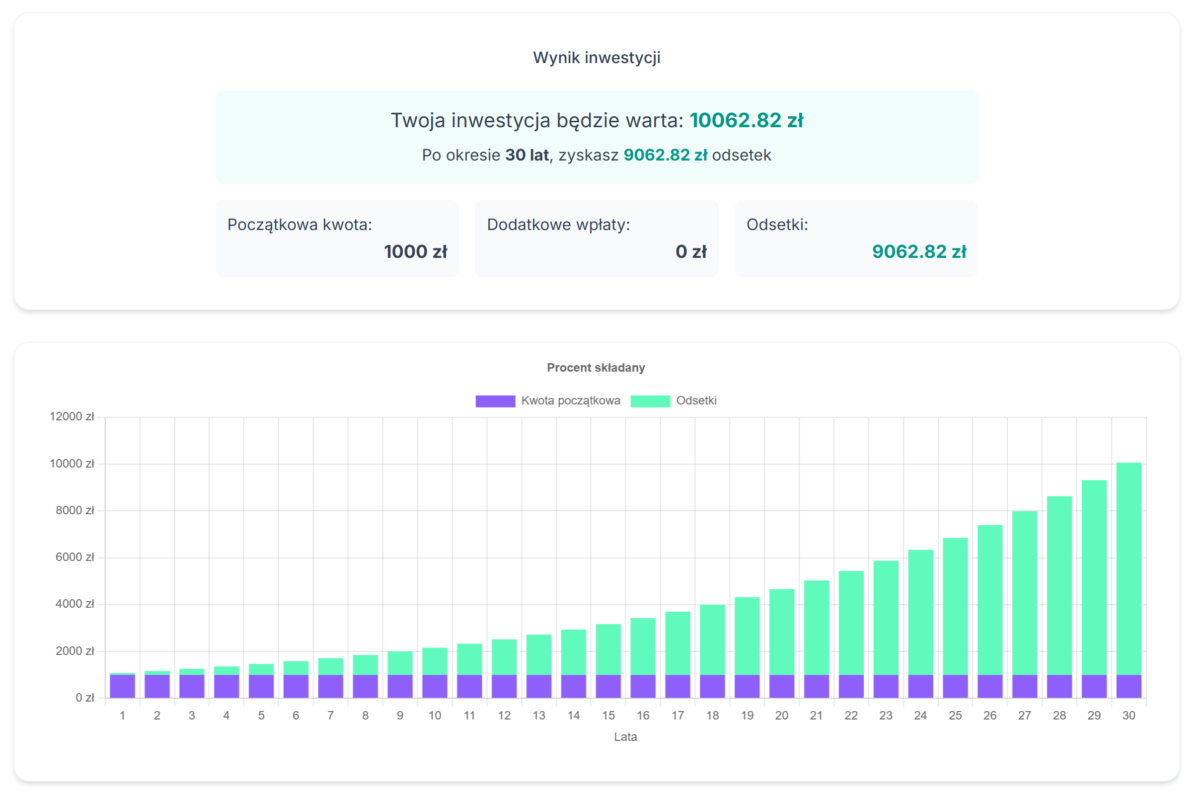Click the Lata axis label
This screenshot has height=800, width=1200.
(x=625, y=737)
